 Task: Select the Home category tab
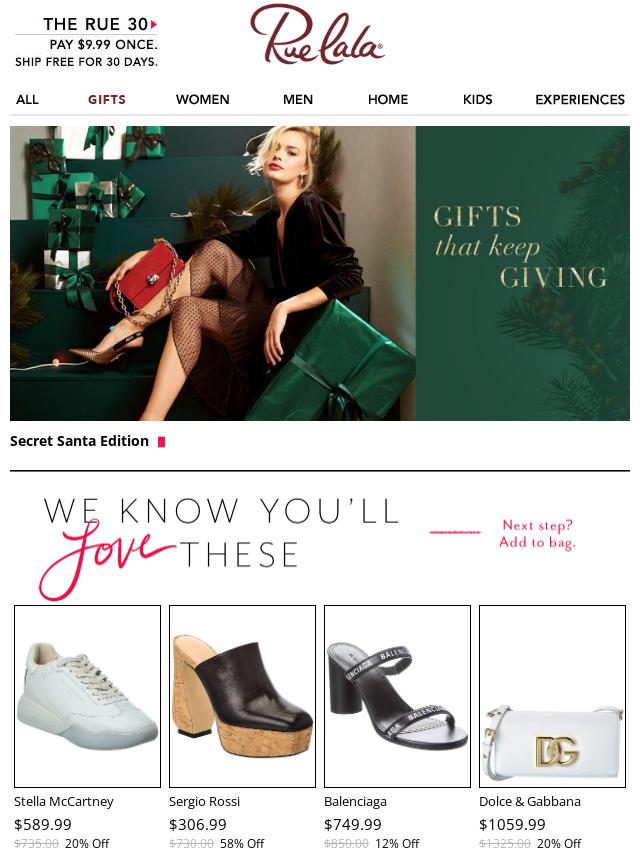[388, 100]
